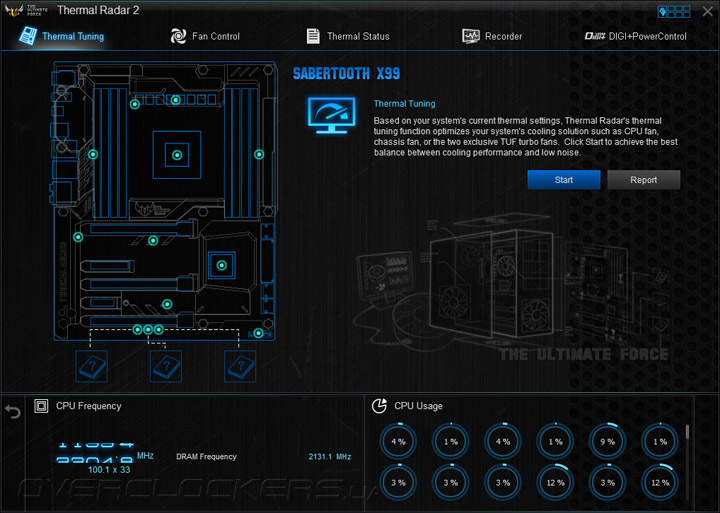Select the sensor near lower PCIe slots
This screenshot has height=513, width=720.
coord(167,304)
